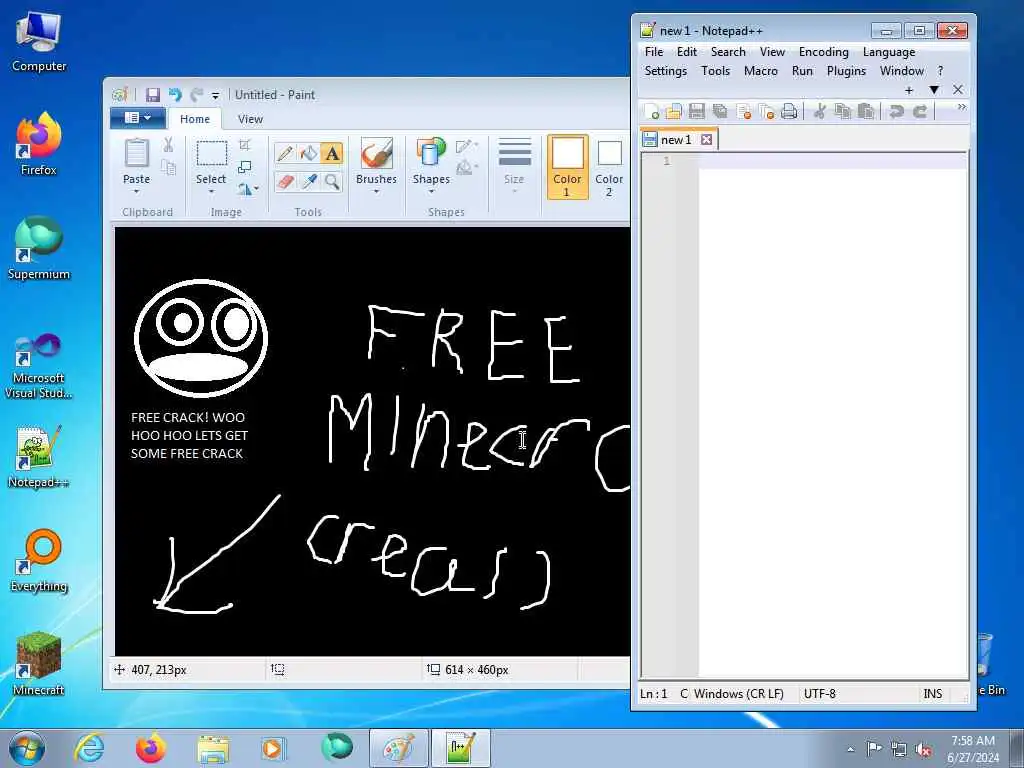The height and width of the screenshot is (768, 1024).
Task: Expand the Shapes gallery dropdown arrow
Action: (431, 192)
